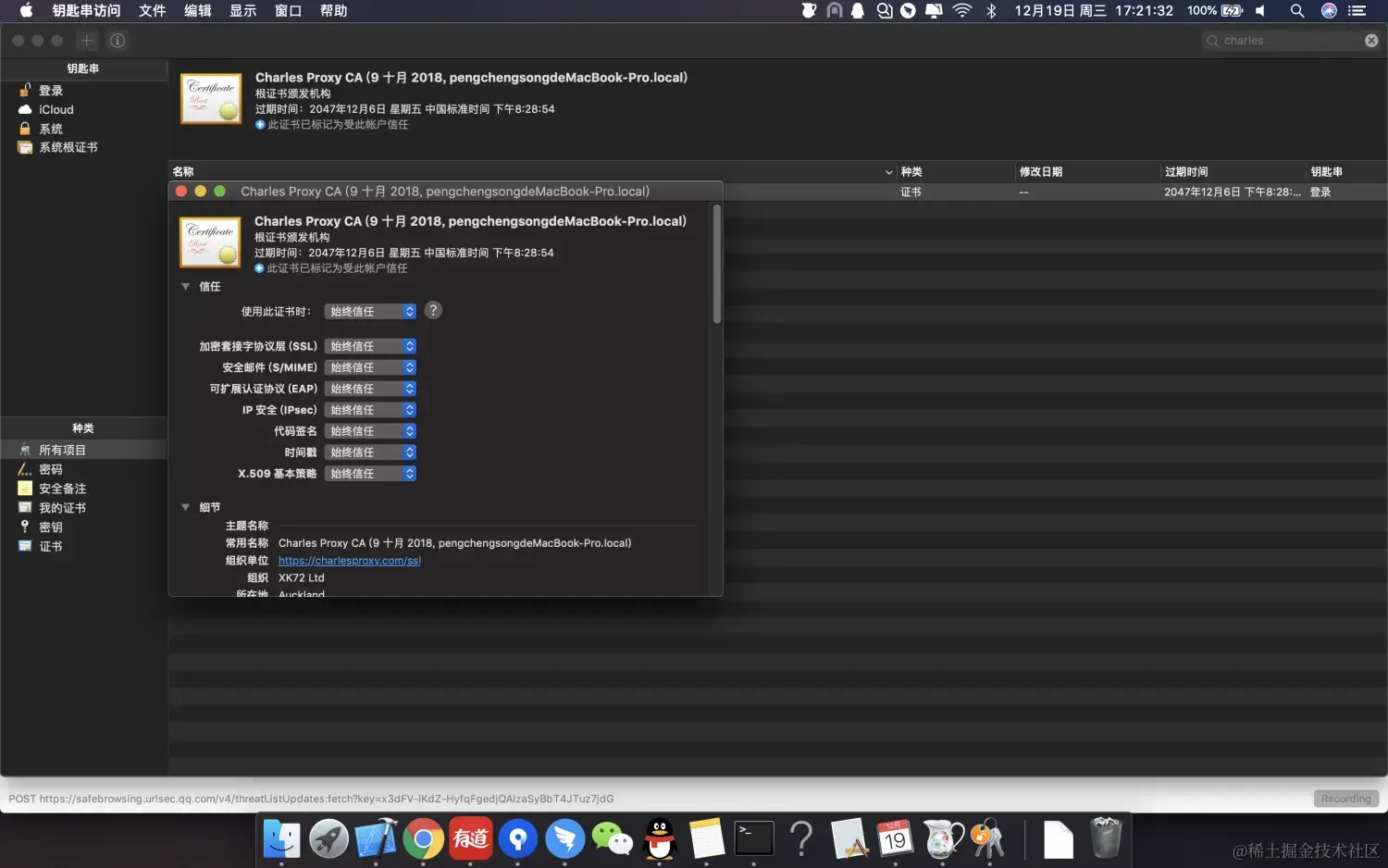The image size is (1388, 868).
Task: Open 使用此证书时 trust dropdown
Action: pos(370,312)
